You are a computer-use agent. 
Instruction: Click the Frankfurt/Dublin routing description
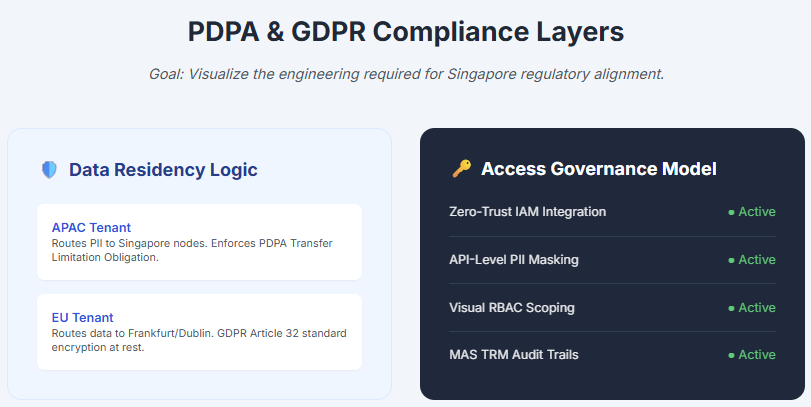(x=199, y=340)
